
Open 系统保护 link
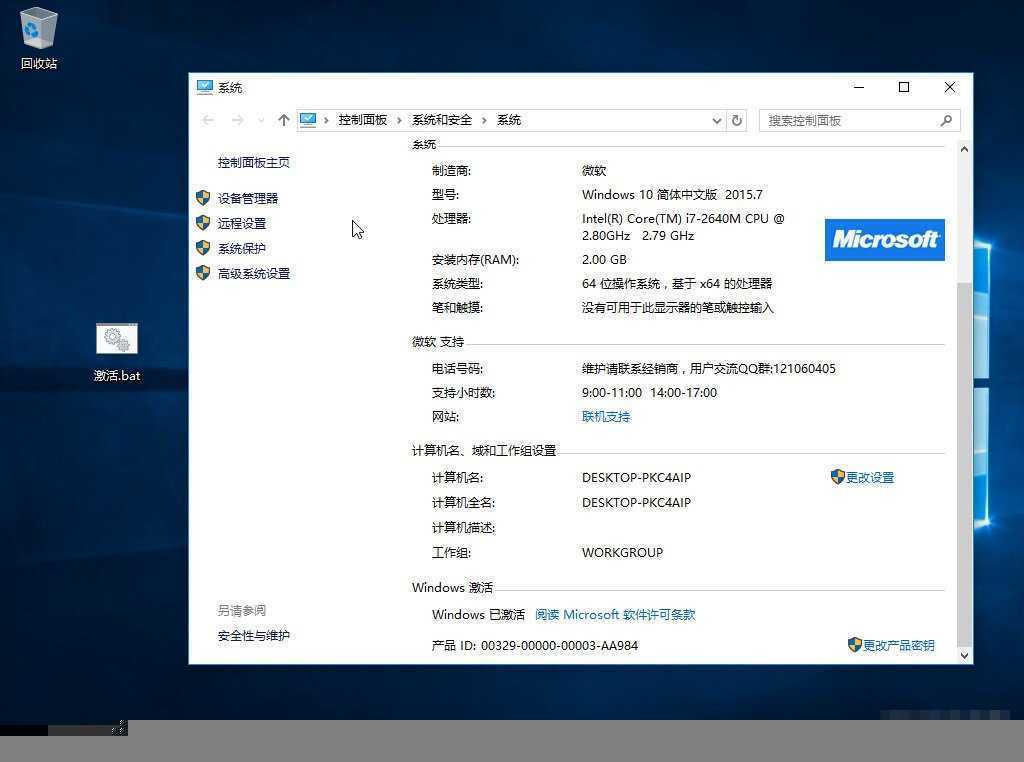242,249
